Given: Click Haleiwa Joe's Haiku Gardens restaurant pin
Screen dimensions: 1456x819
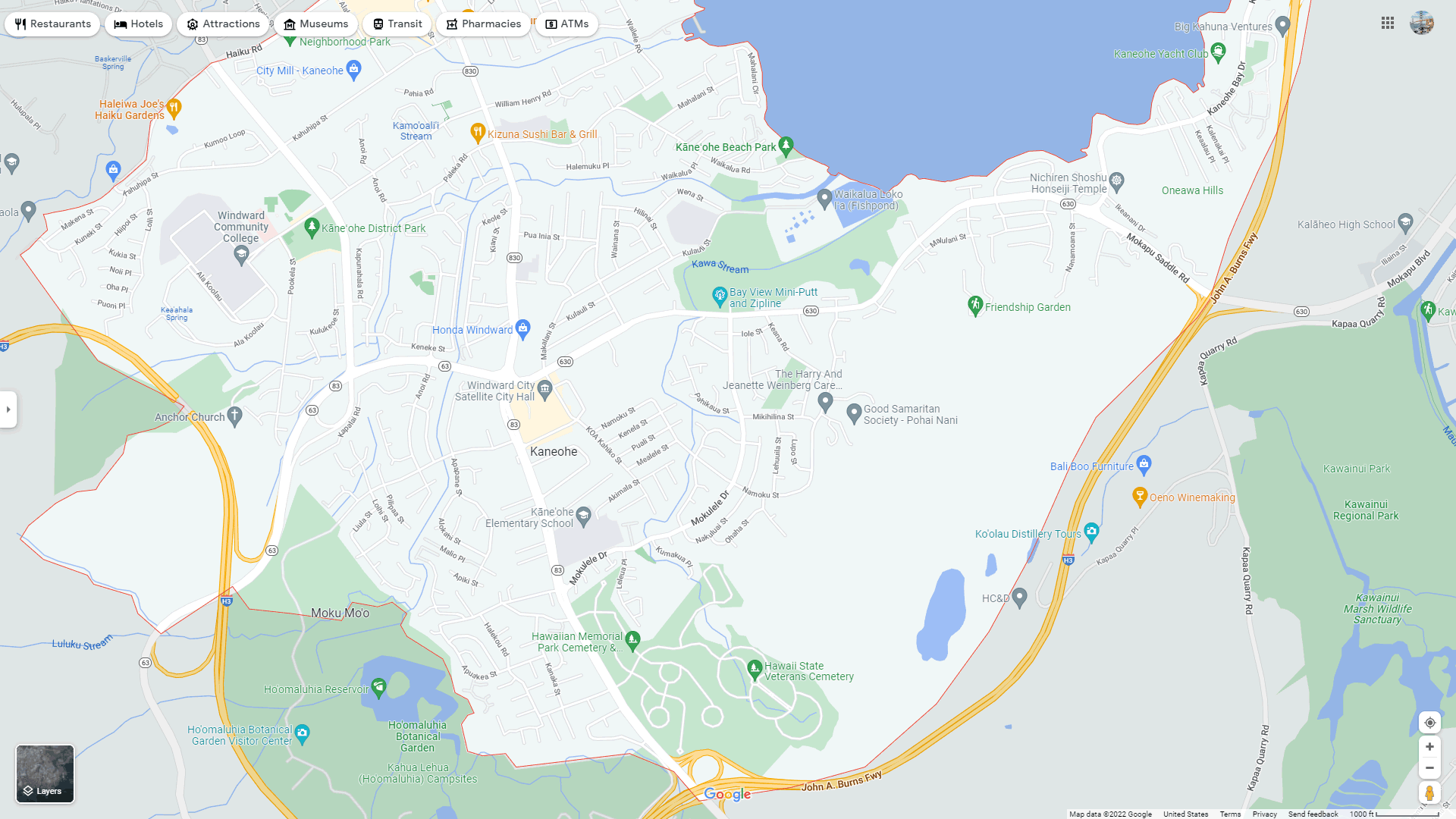Looking at the screenshot, I should [174, 108].
